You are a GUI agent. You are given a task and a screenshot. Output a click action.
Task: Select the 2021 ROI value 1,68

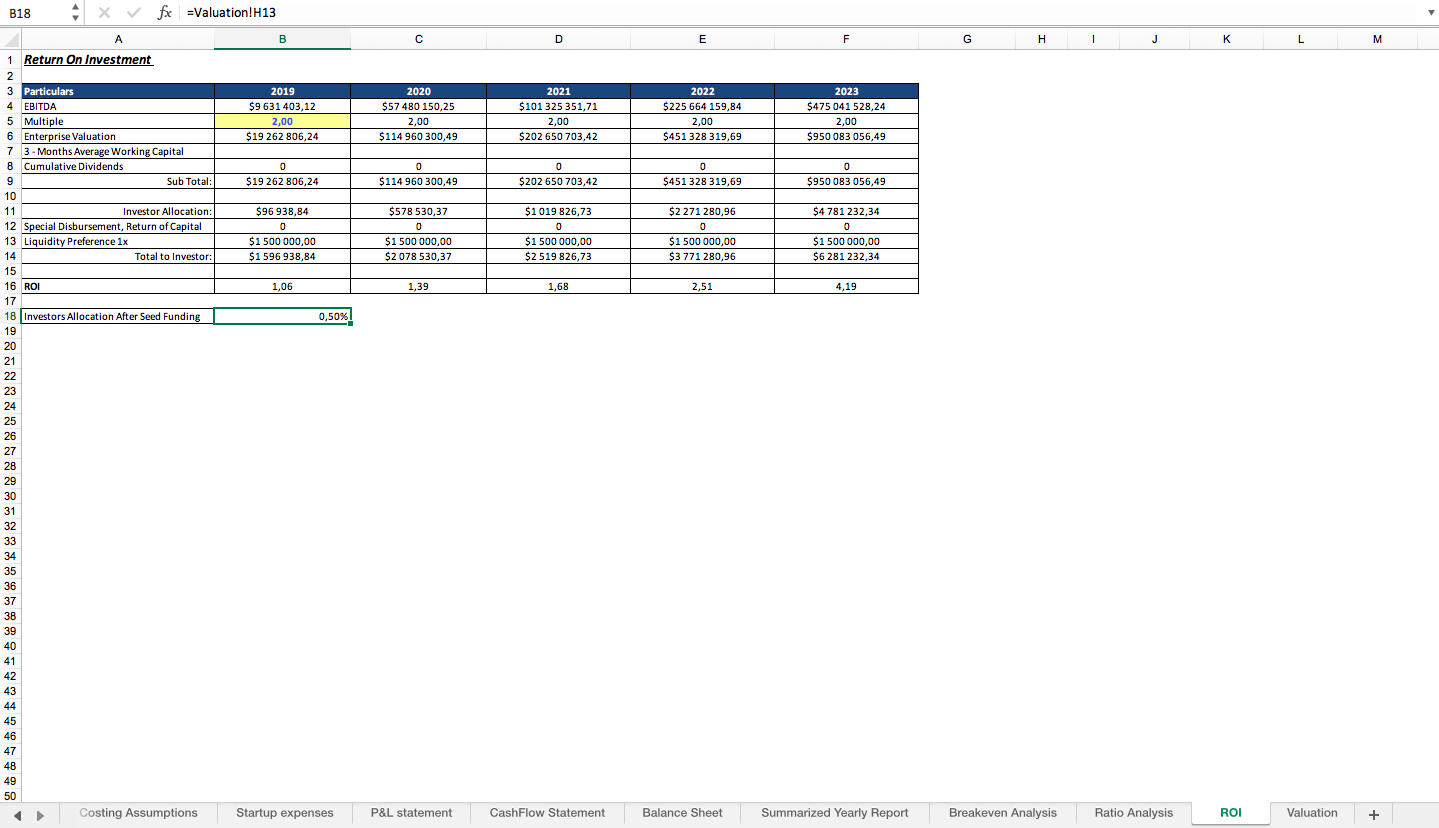click(x=558, y=286)
